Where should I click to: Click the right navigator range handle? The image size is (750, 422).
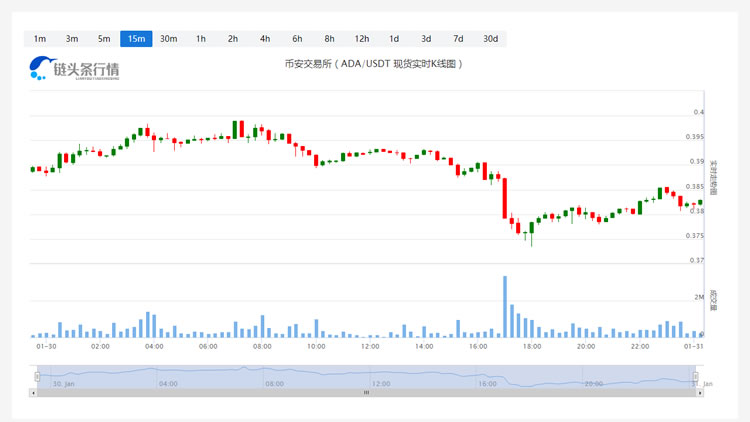[695, 377]
